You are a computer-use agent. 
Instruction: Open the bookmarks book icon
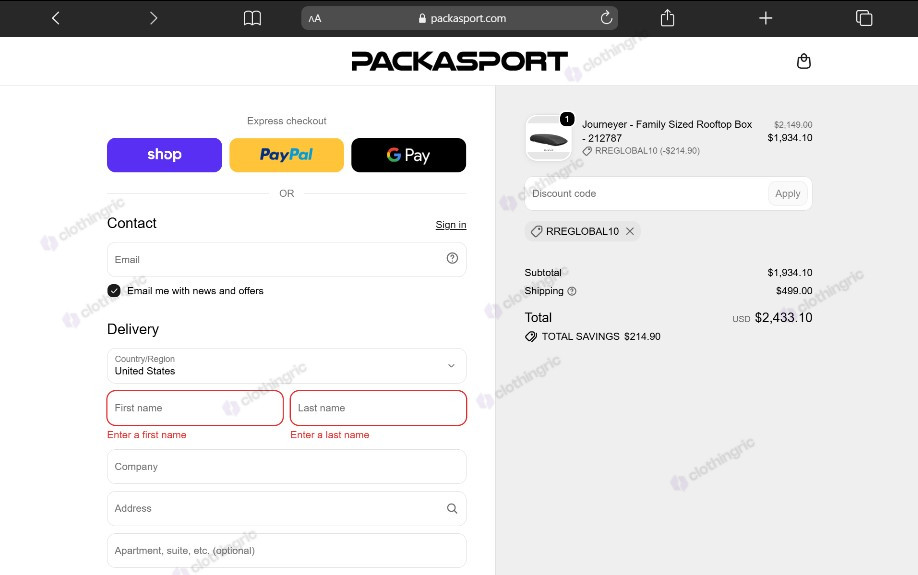(252, 18)
